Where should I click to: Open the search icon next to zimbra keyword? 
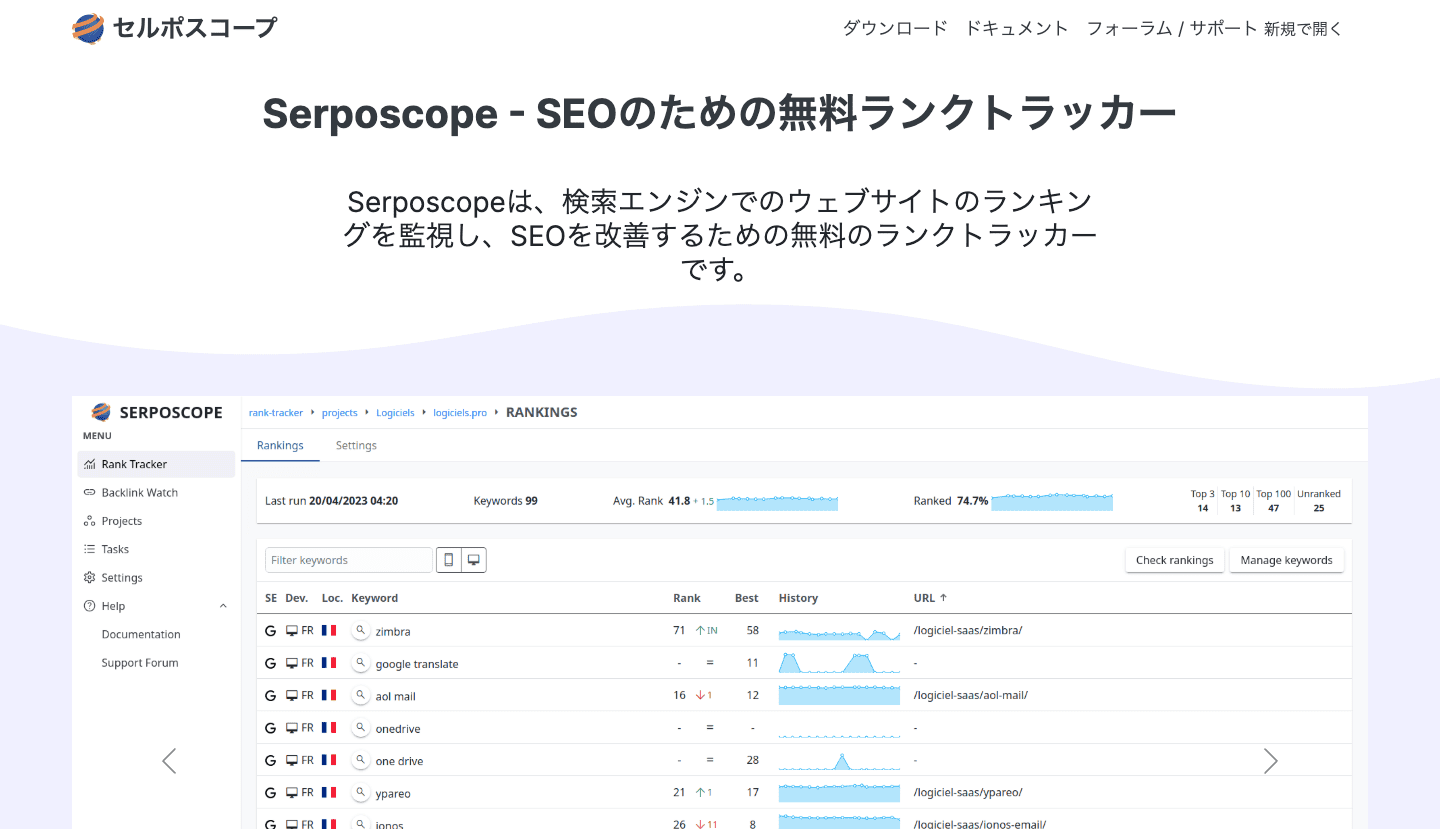click(x=361, y=630)
